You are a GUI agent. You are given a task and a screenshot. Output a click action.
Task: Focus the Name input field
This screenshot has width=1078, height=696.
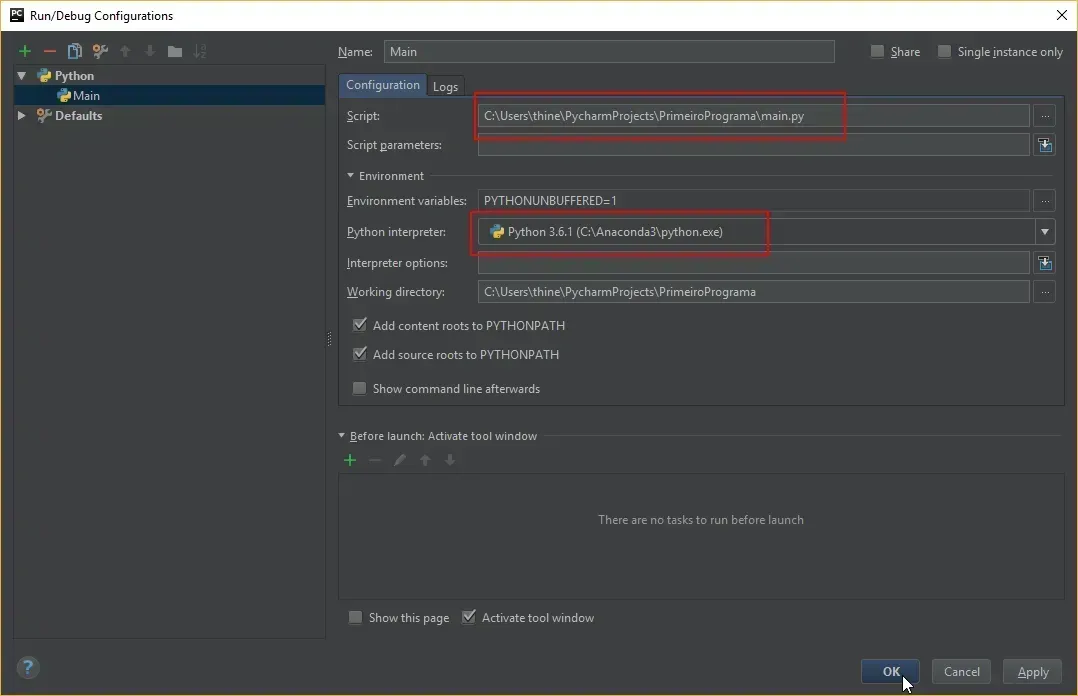(x=609, y=52)
